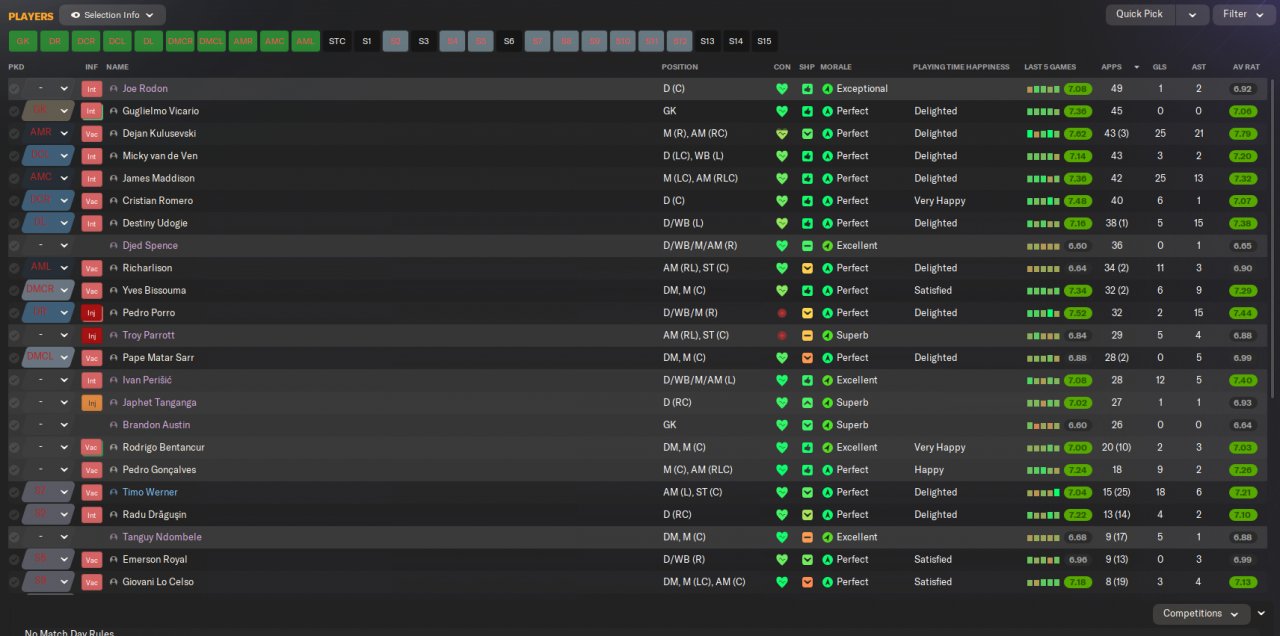Image resolution: width=1280 pixels, height=636 pixels.
Task: Open the AMR position selector for Dejan Kulusevski
Action: click(50, 134)
